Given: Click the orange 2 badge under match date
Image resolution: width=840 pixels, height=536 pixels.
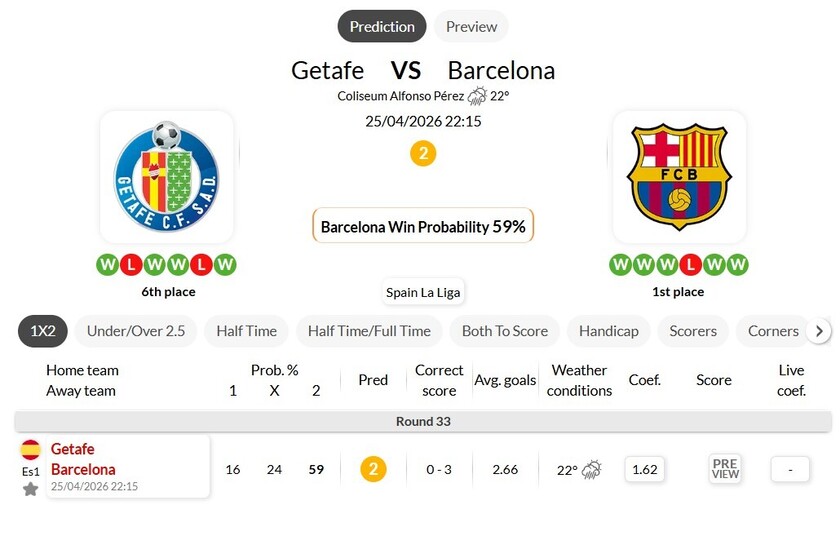Looking at the screenshot, I should 423,154.
